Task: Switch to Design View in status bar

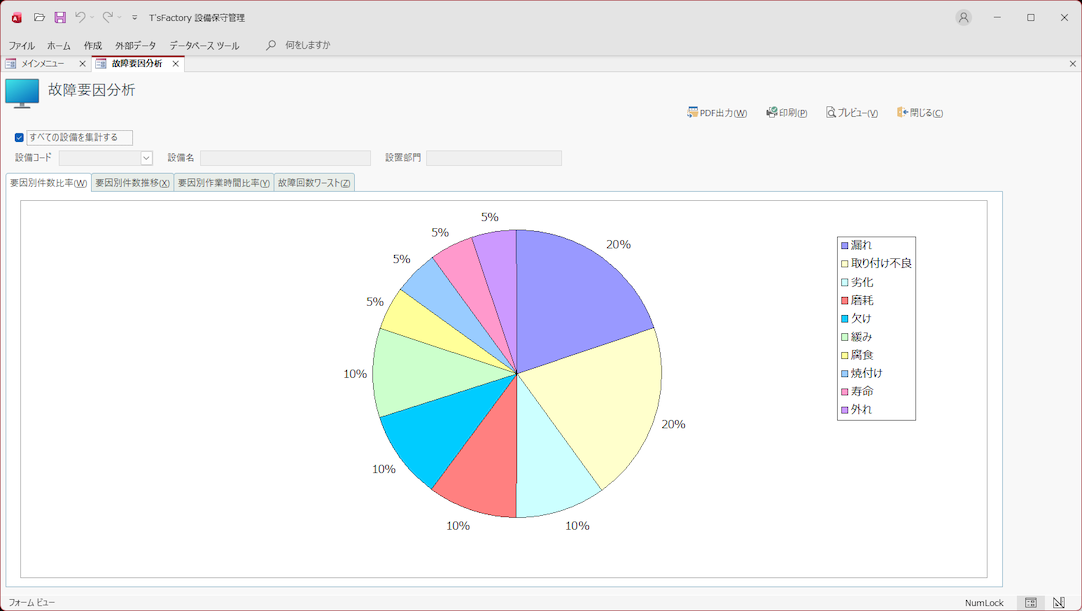Action: (1058, 603)
